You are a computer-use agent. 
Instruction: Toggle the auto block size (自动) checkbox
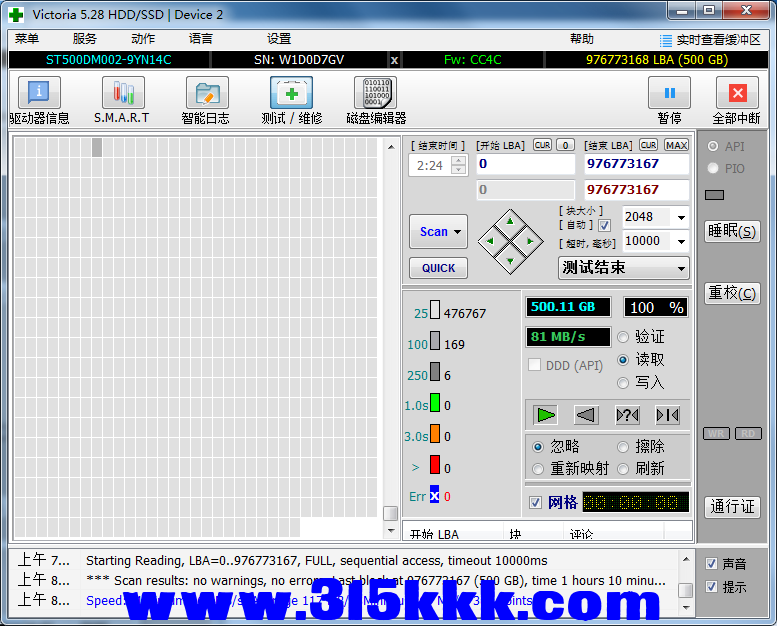pos(605,226)
